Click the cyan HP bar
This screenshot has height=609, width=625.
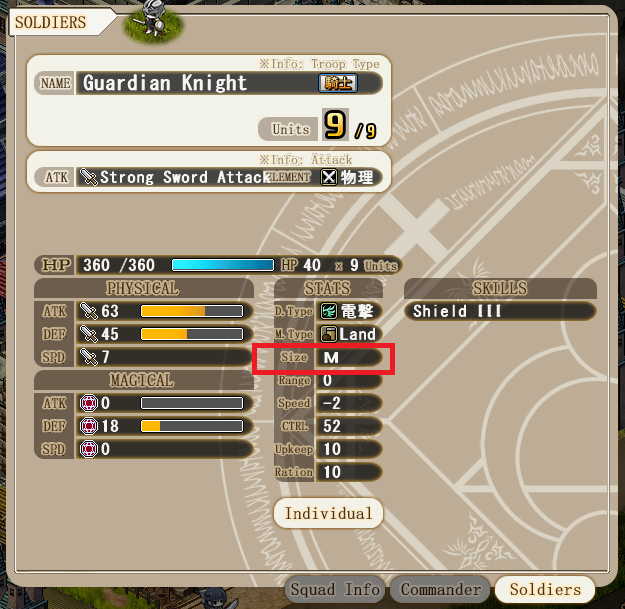tap(223, 265)
